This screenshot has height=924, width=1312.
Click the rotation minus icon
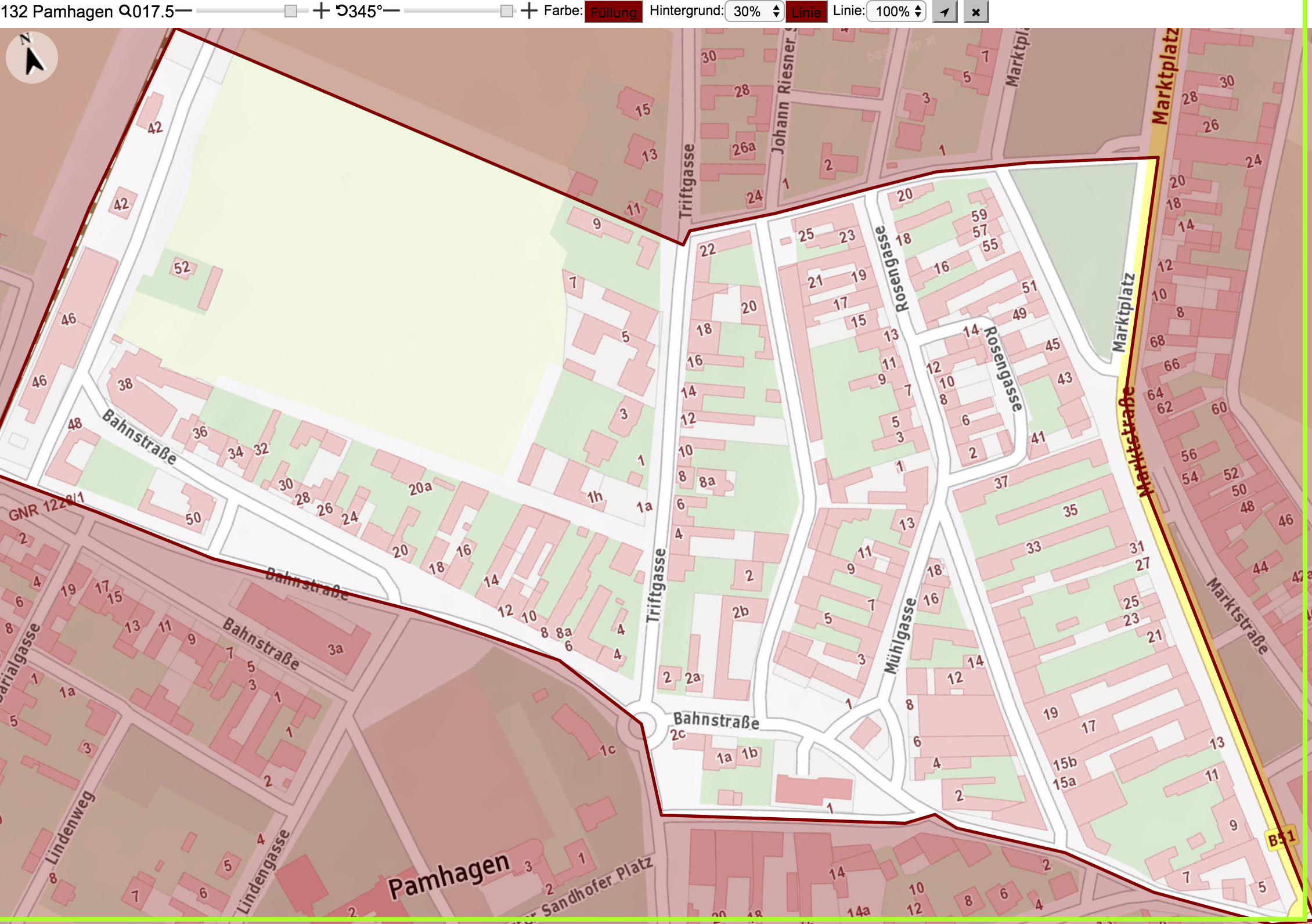click(391, 11)
